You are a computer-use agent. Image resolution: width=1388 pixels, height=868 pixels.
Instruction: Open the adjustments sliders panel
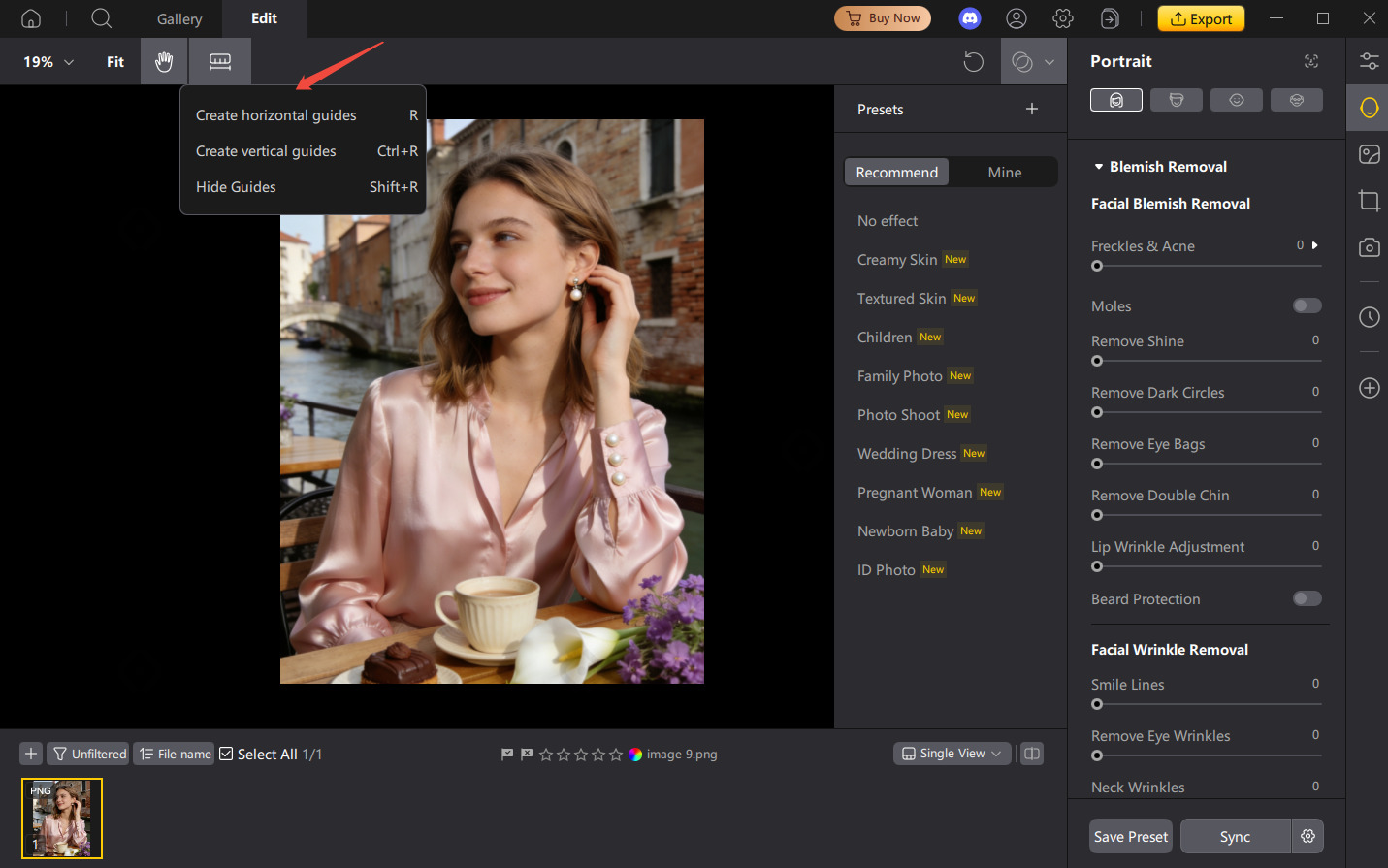[1369, 61]
